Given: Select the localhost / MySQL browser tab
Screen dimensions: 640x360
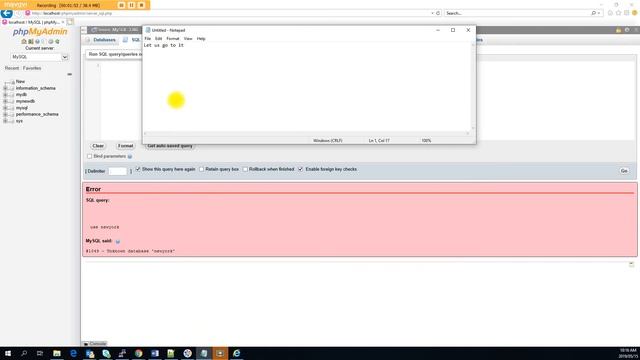Looking at the screenshot, I should 34,22.
